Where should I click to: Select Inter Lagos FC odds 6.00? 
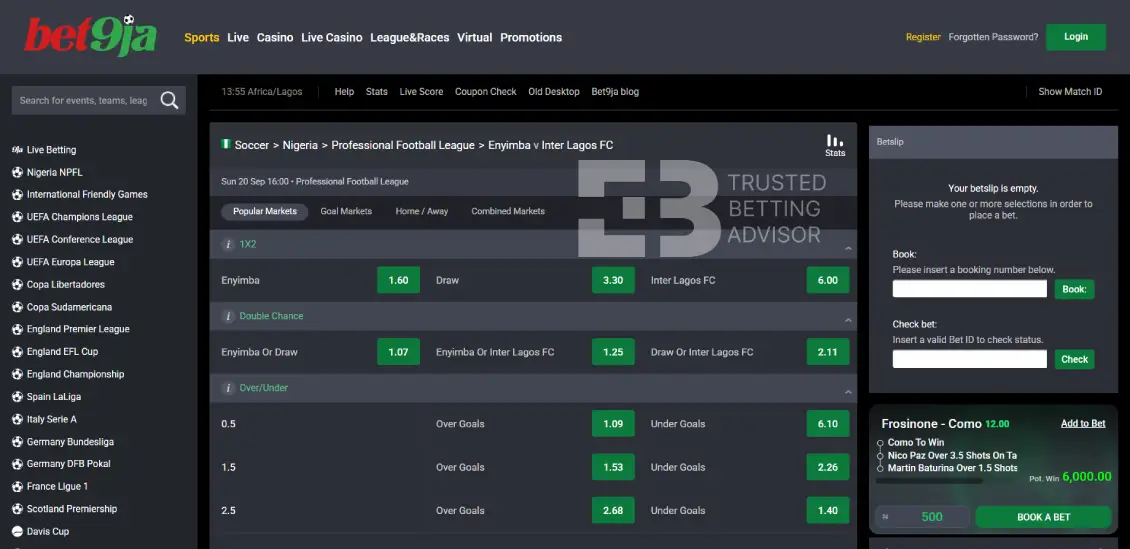828,280
